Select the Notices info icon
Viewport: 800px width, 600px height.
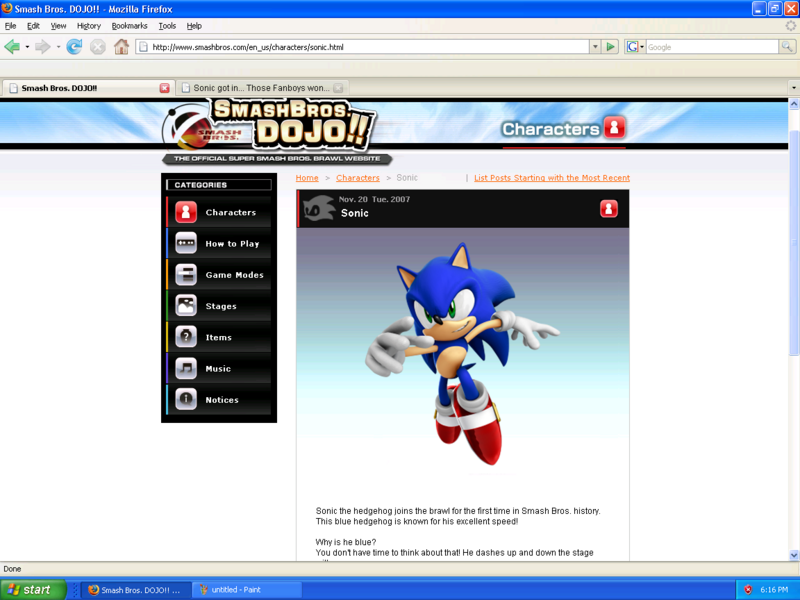coord(186,399)
